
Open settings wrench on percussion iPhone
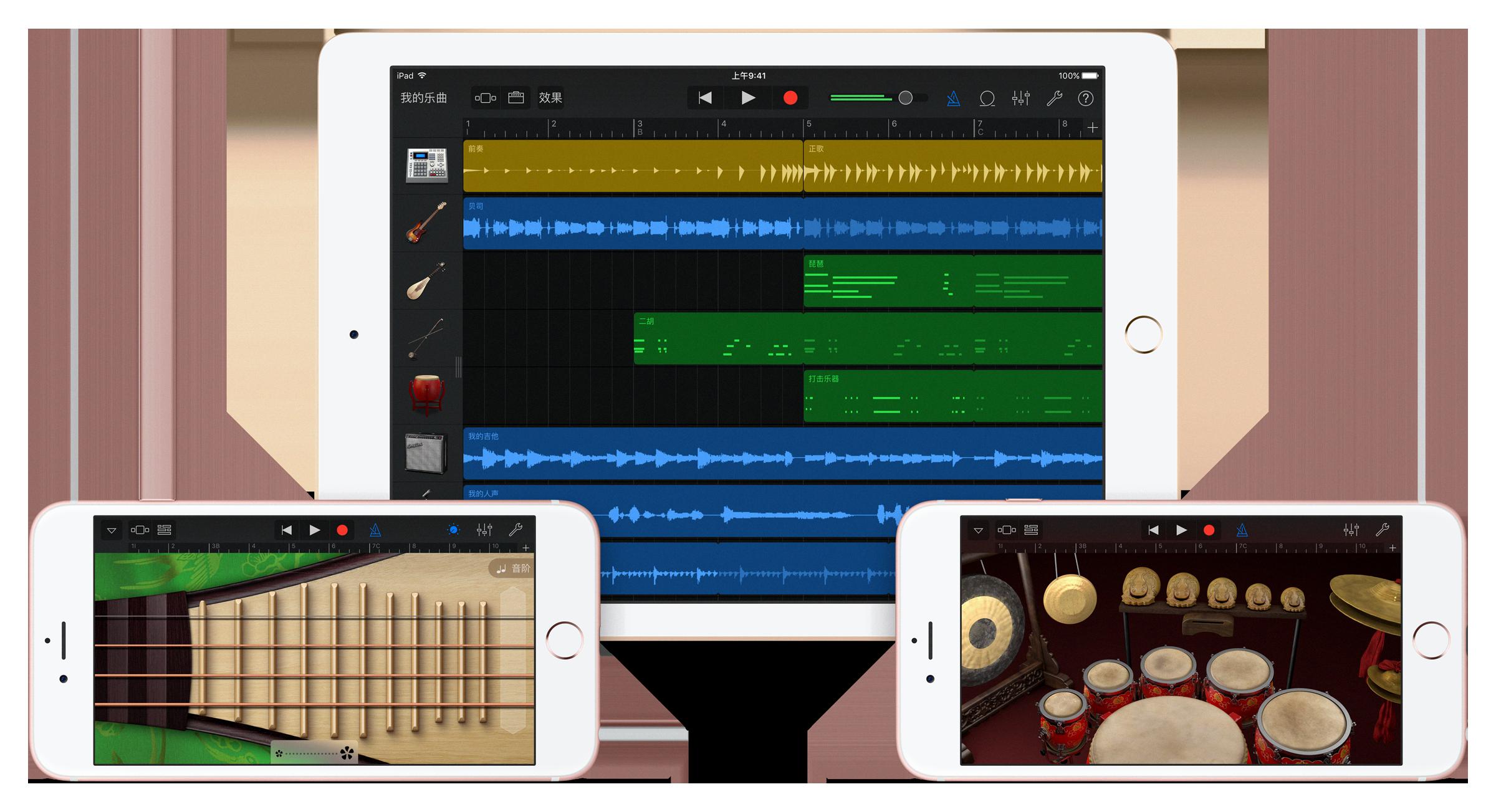[x=1382, y=530]
